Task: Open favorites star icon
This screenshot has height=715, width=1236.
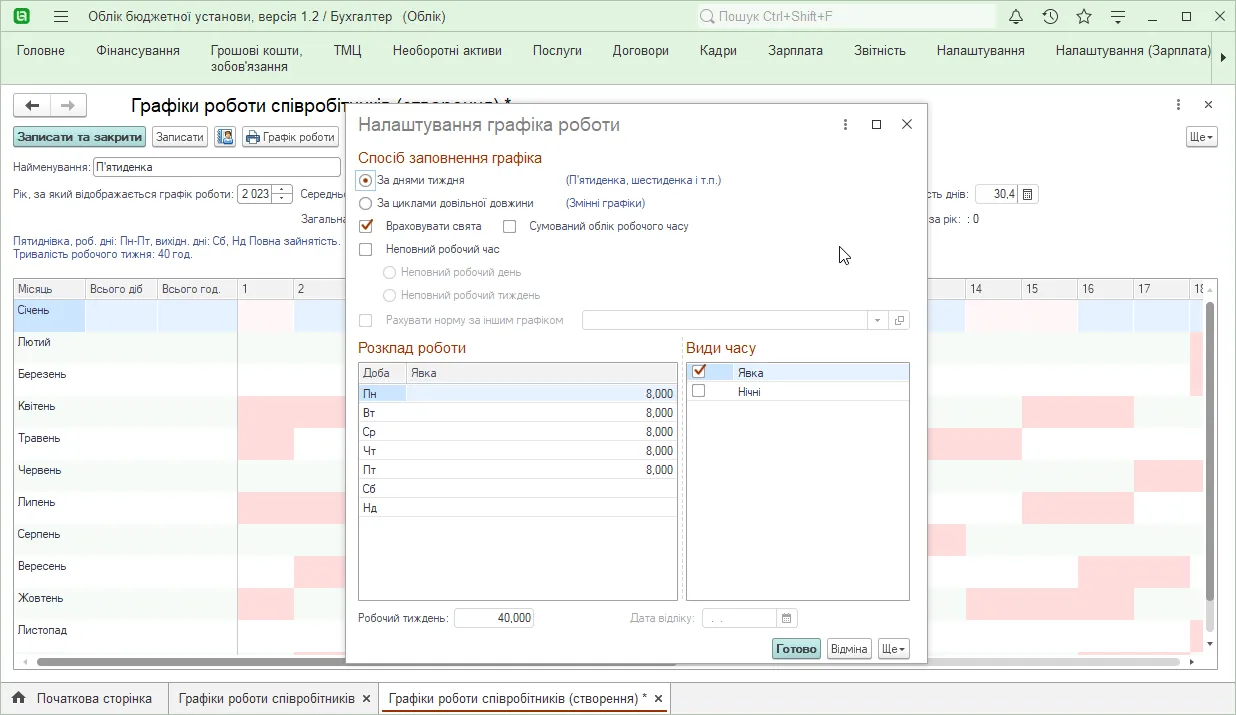Action: 1084,17
